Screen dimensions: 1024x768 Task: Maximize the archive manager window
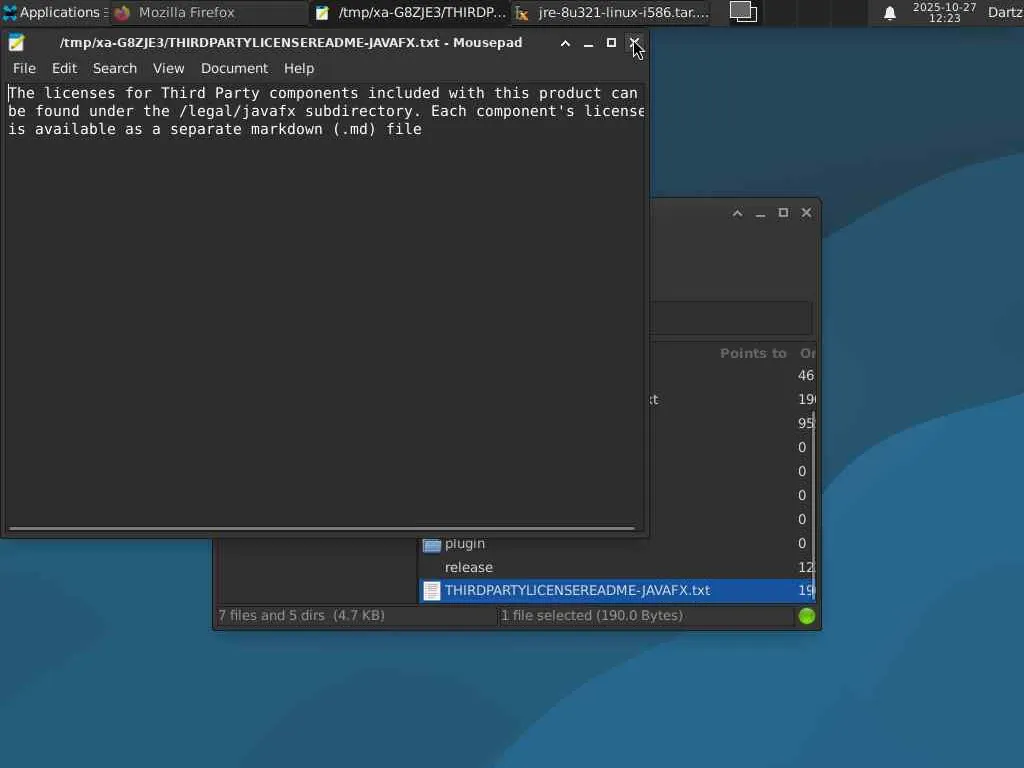[783, 213]
